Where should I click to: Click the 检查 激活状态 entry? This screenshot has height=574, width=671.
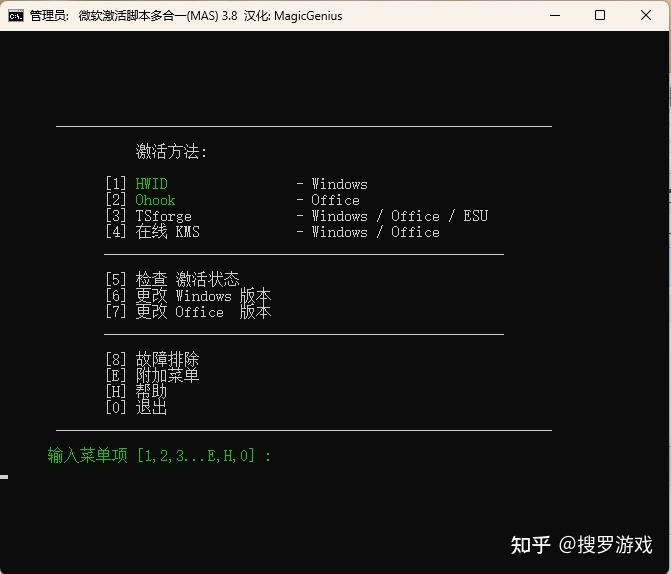click(x=172, y=280)
